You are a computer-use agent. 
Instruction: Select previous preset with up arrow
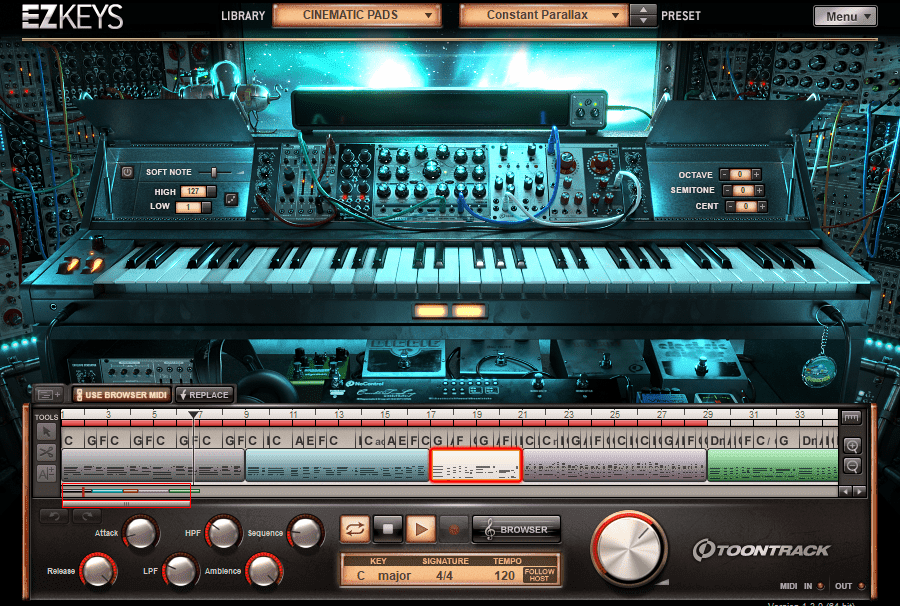pos(643,10)
